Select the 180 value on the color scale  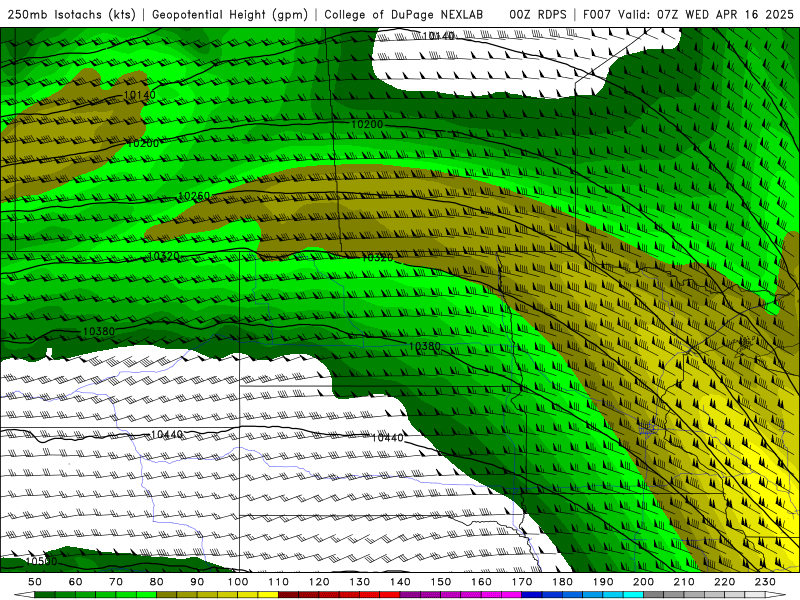562,582
